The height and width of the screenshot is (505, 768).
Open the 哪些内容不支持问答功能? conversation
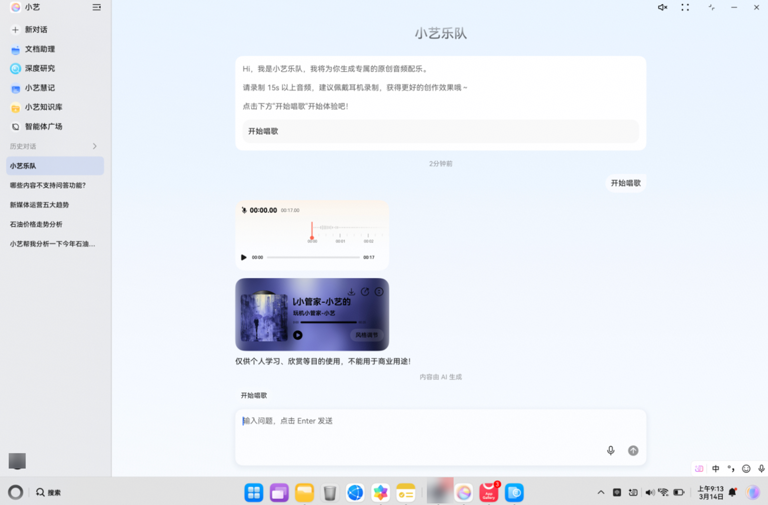click(48, 185)
